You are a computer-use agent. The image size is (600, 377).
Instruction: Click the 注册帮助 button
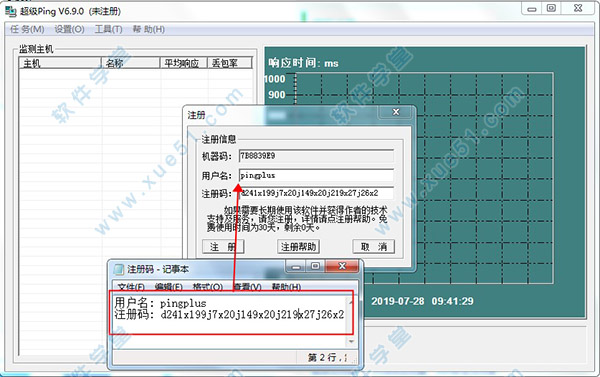(298, 247)
